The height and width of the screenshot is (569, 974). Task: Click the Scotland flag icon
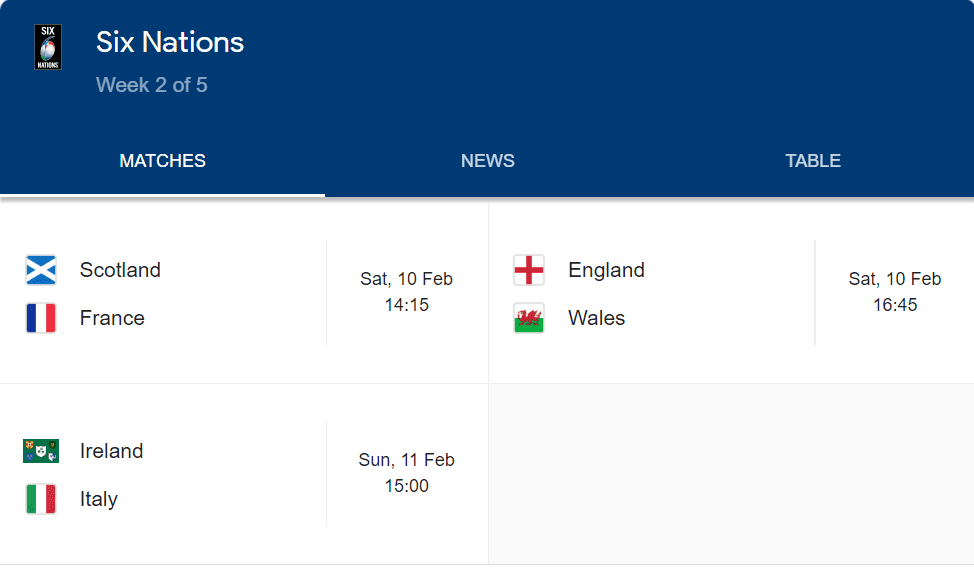pos(41,270)
